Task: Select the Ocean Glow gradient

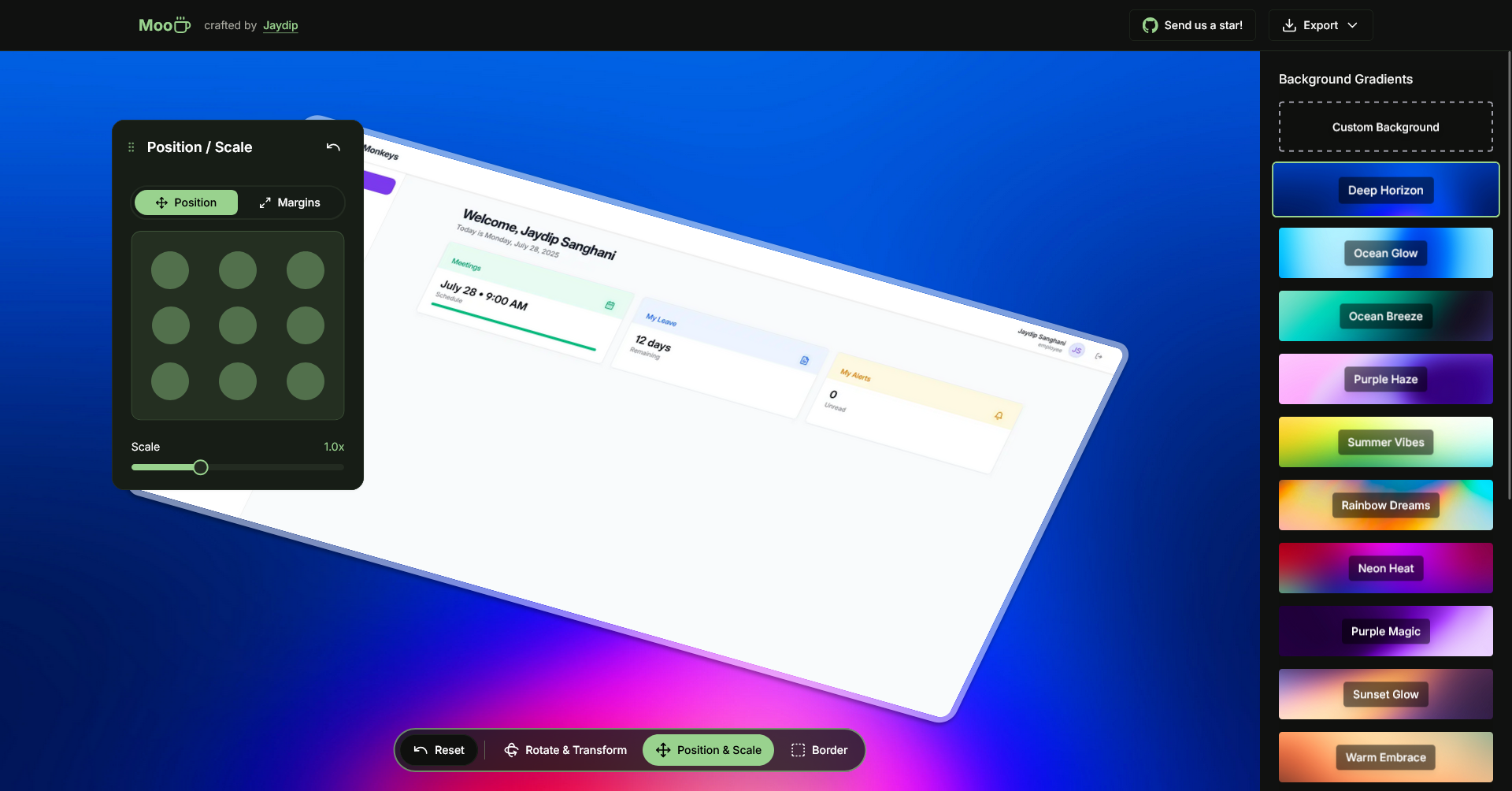Action: coord(1385,253)
